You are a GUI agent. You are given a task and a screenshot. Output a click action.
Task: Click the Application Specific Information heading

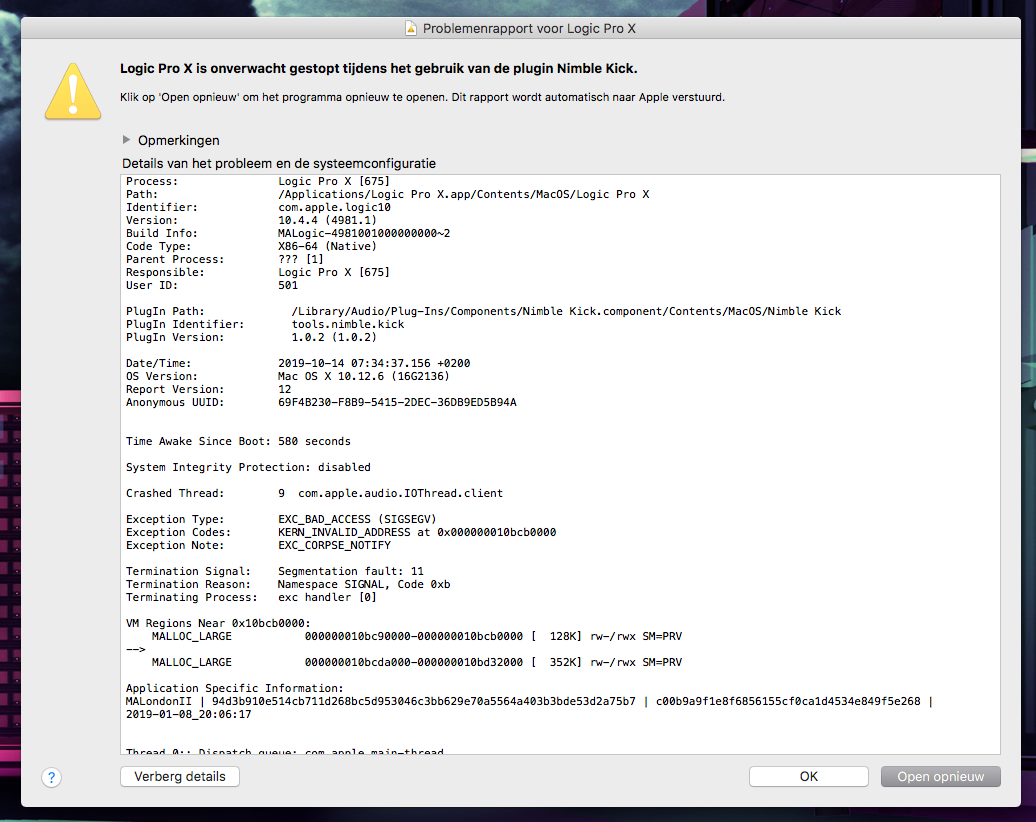(x=235, y=689)
